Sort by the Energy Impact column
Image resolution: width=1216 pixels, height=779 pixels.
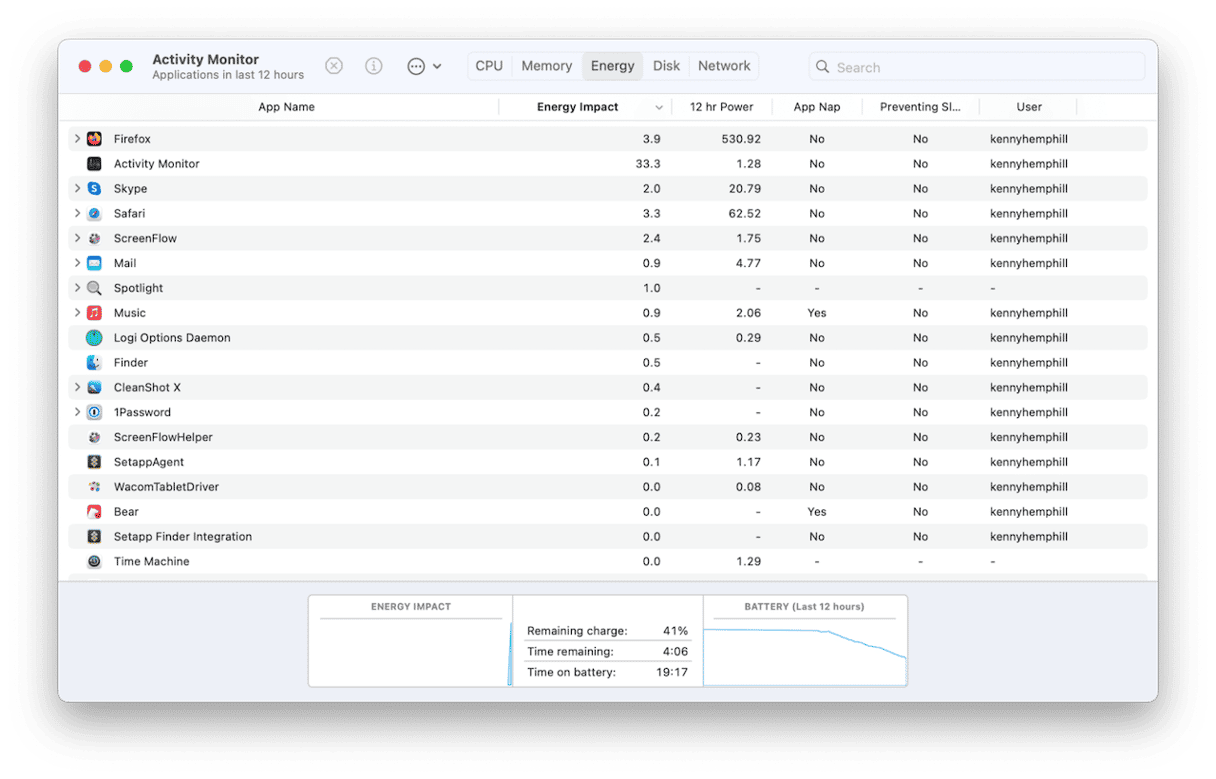(x=578, y=107)
